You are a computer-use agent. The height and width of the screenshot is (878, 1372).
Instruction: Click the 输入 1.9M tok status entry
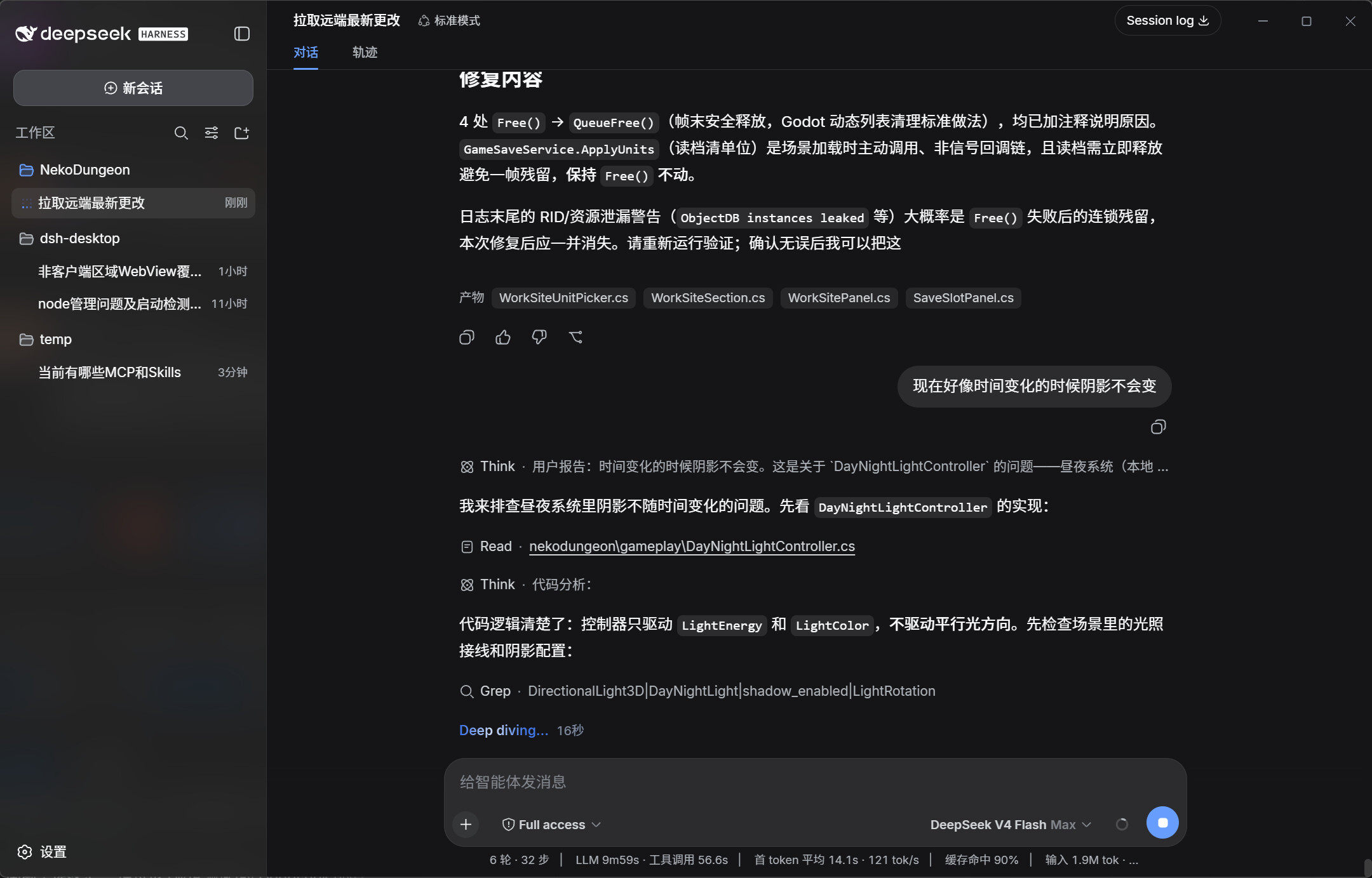1091,860
